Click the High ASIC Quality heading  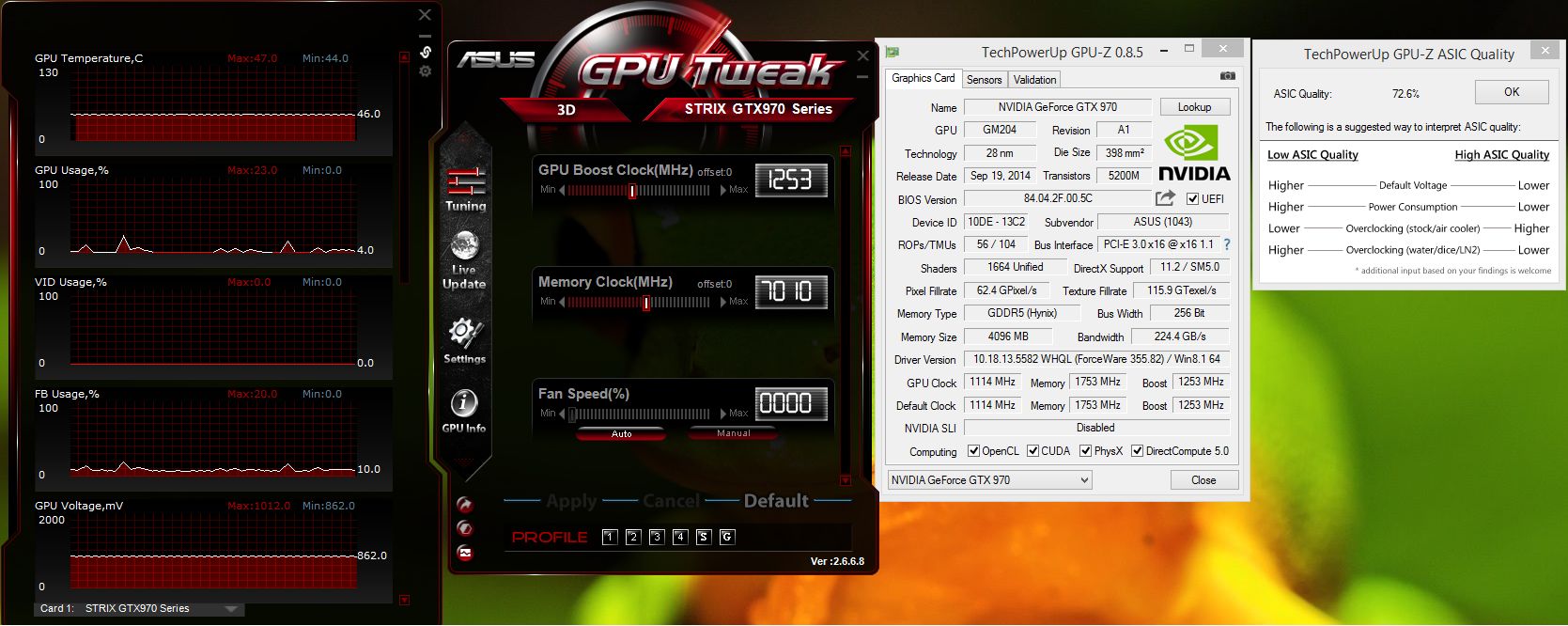[x=1501, y=155]
